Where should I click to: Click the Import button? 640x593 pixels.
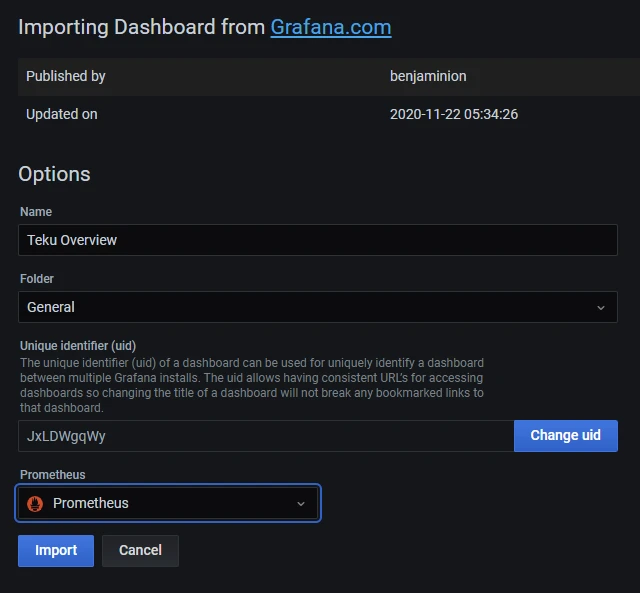[x=56, y=551]
